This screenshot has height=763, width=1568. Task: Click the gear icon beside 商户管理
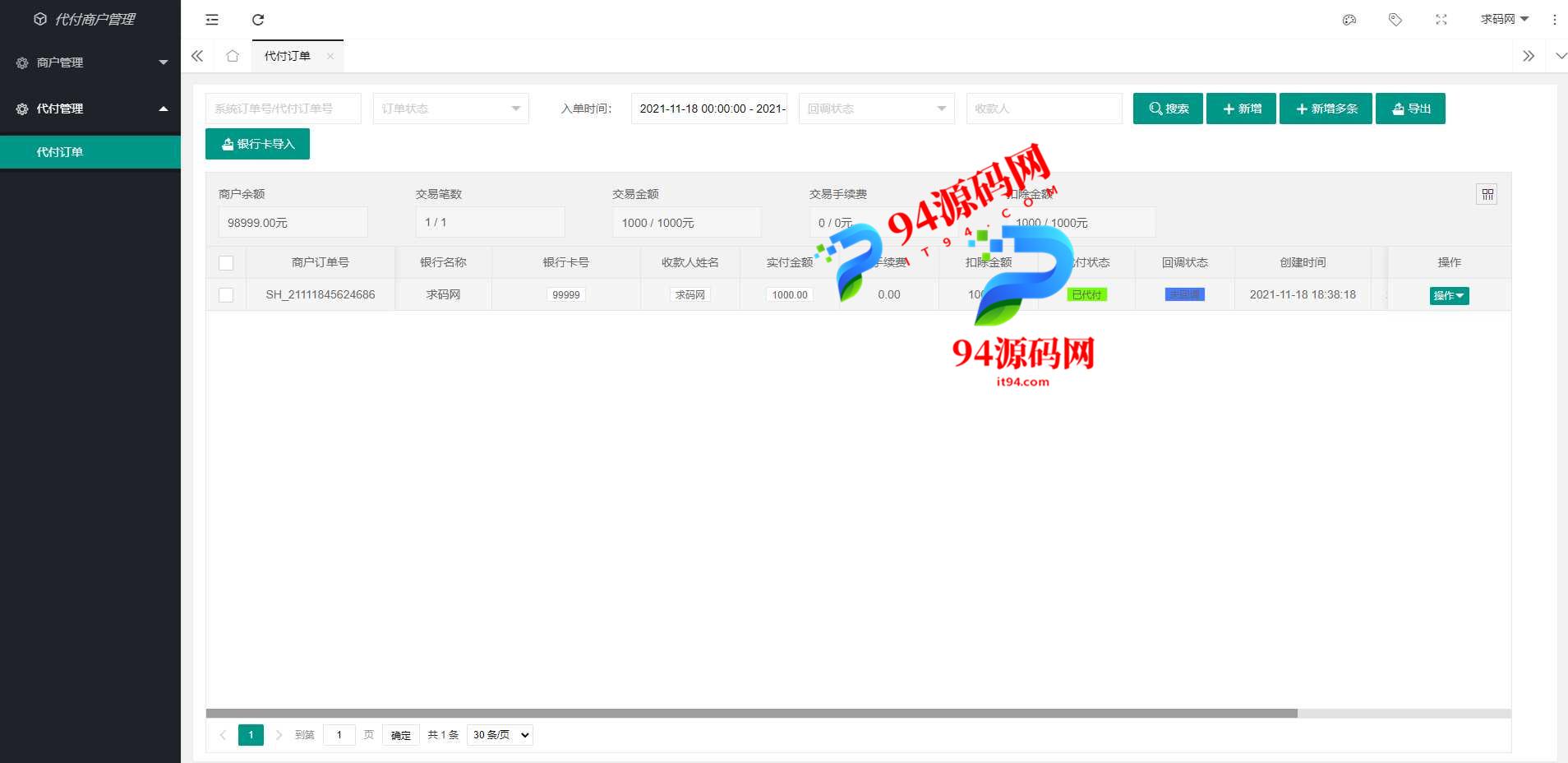click(x=22, y=62)
